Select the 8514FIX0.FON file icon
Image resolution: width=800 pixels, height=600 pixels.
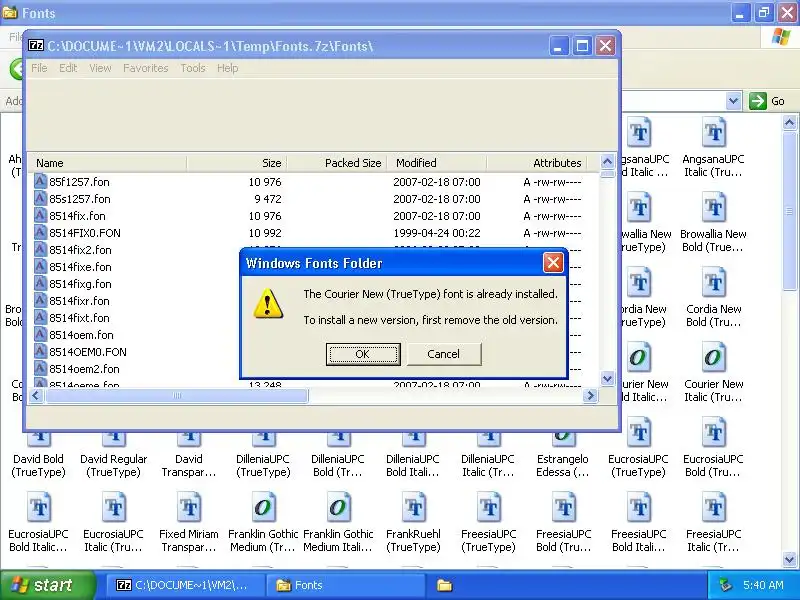click(40, 233)
